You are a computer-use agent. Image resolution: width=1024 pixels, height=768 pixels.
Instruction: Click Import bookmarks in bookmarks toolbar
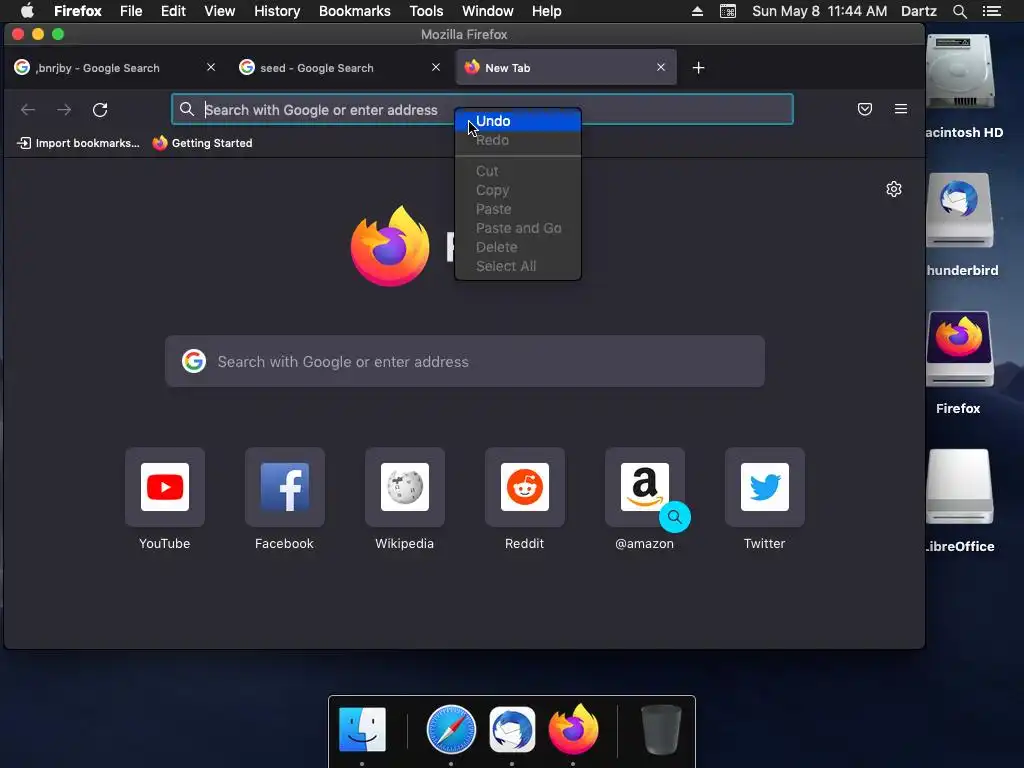click(78, 143)
